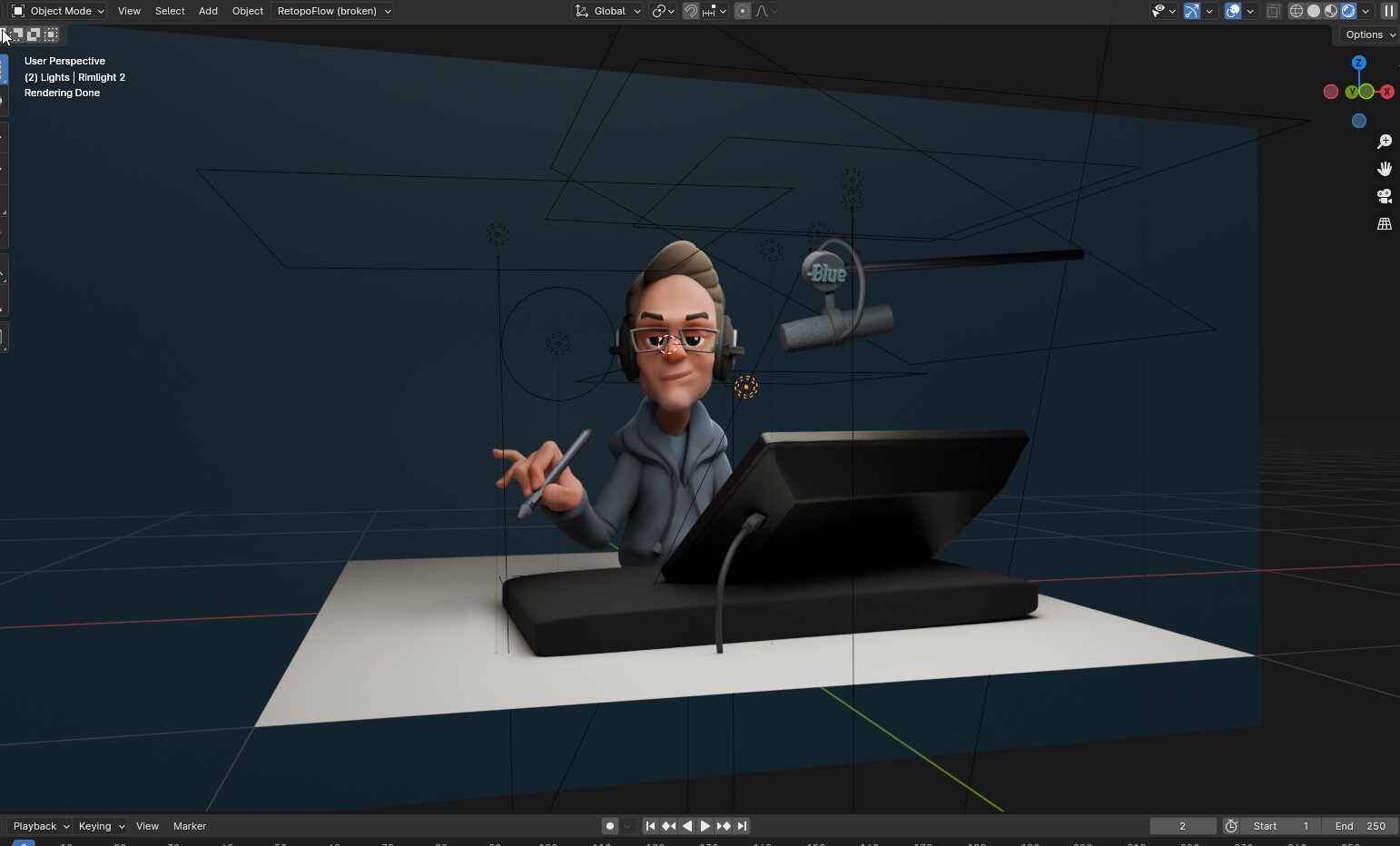Play animation forward

(x=705, y=826)
